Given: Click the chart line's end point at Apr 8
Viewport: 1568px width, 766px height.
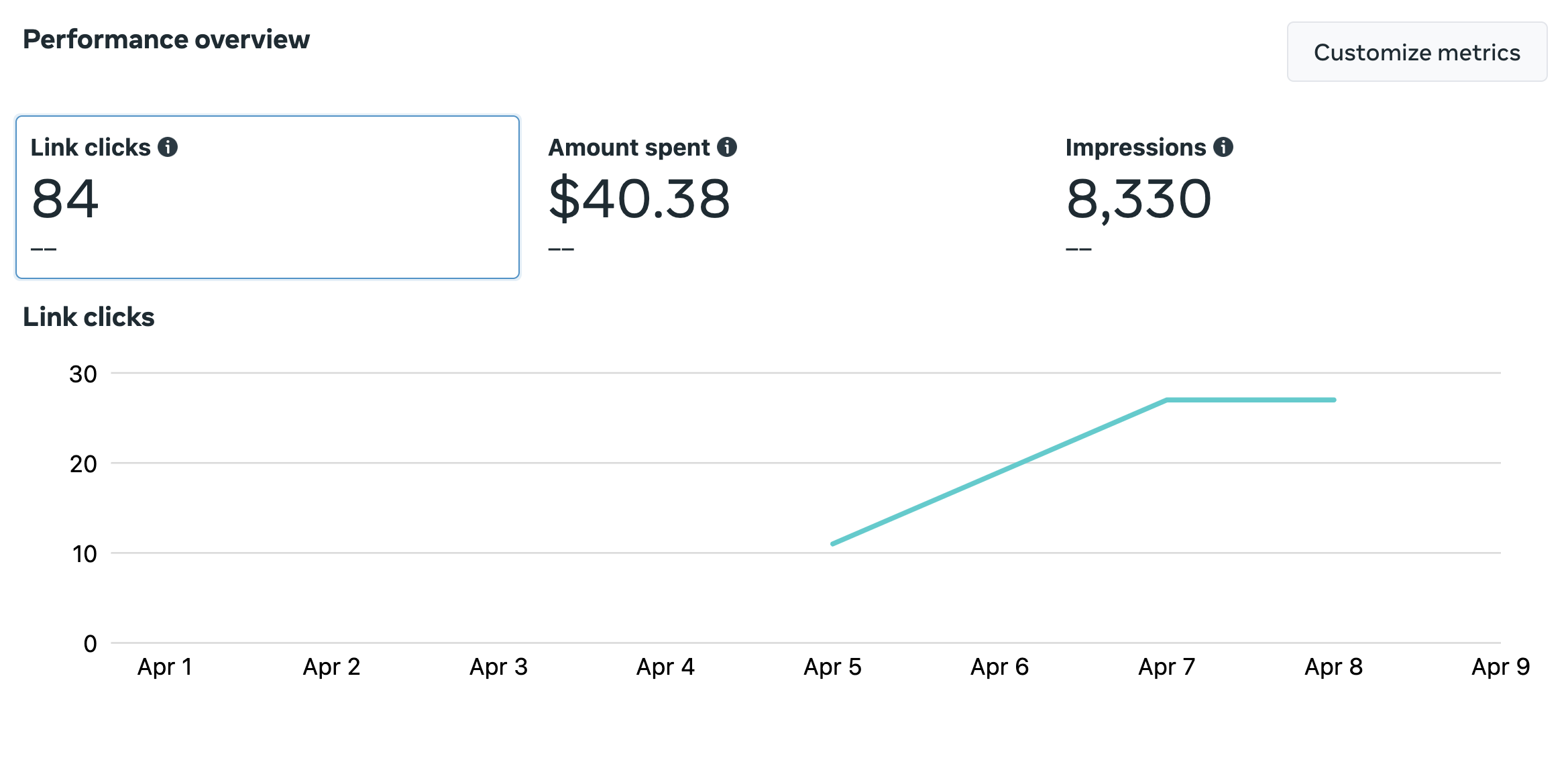Looking at the screenshot, I should point(1334,400).
